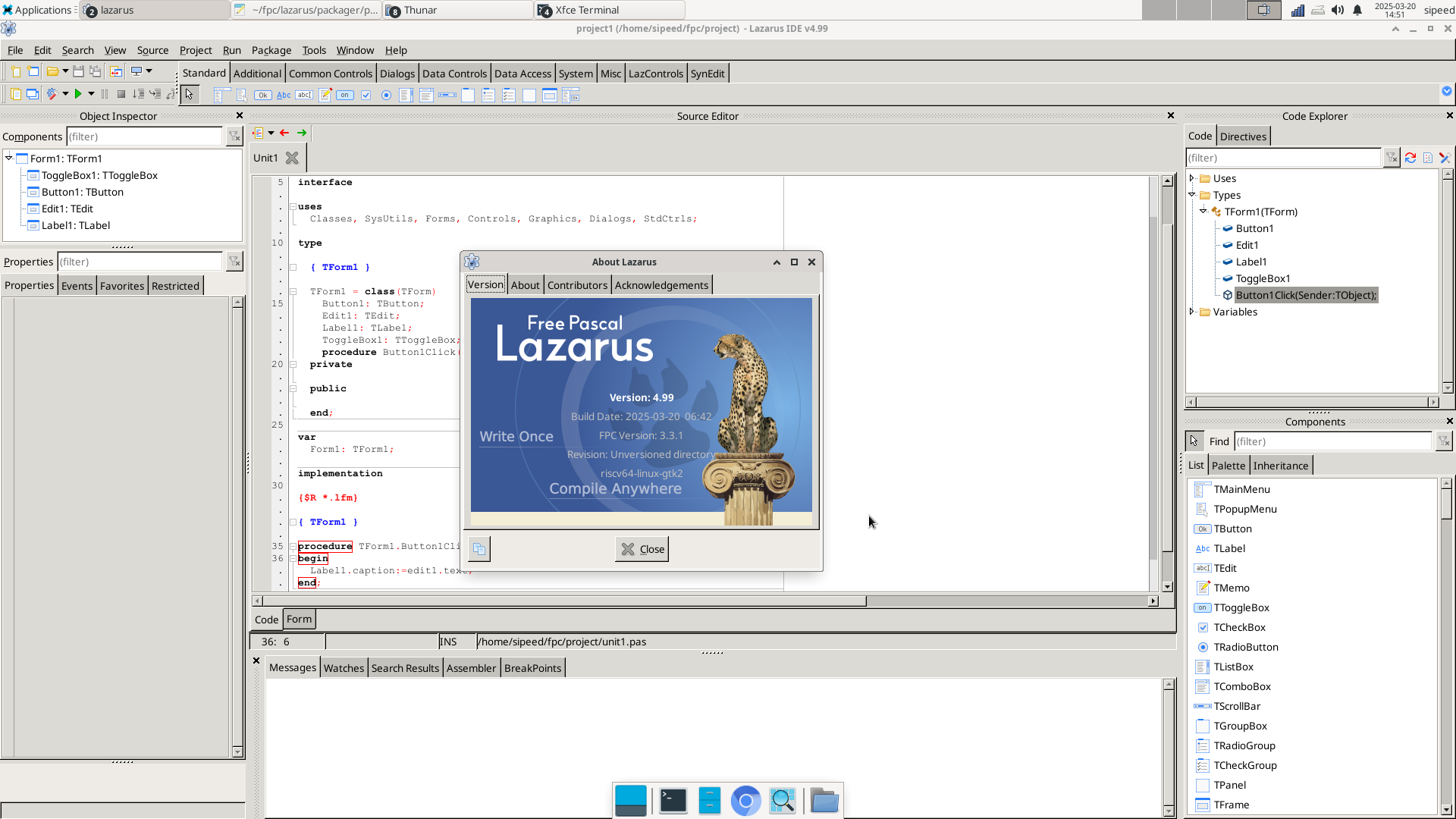Click the Refresh icon in Code Explorer

tap(1410, 158)
